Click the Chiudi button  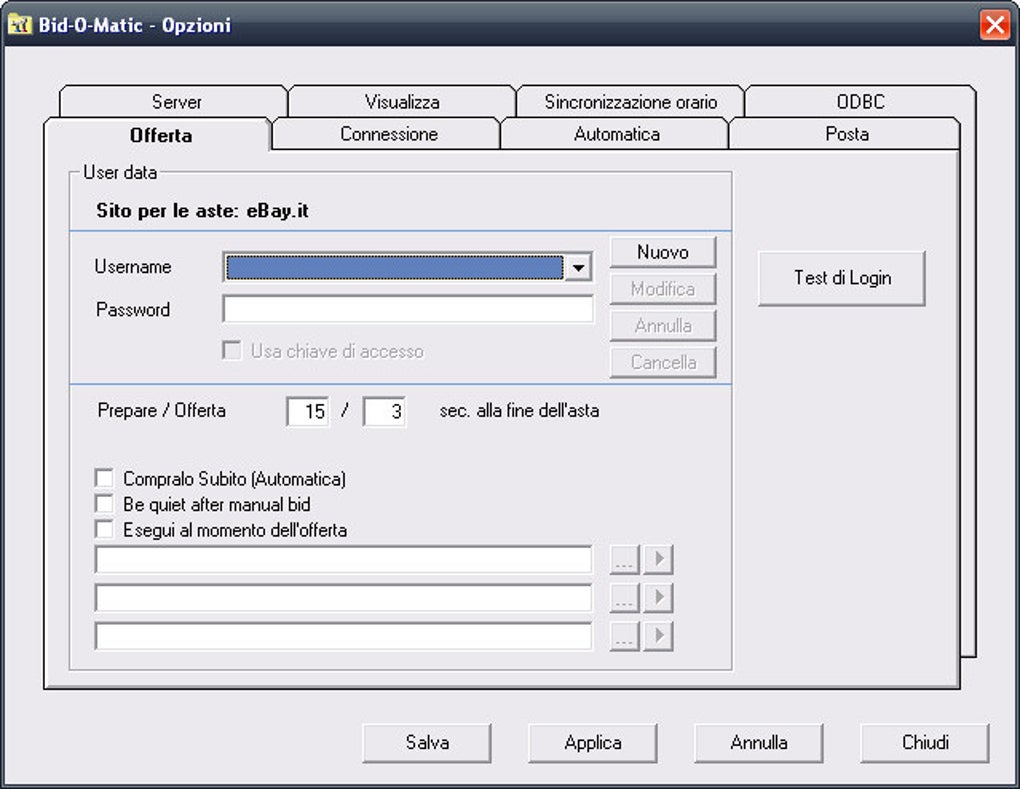pos(924,743)
